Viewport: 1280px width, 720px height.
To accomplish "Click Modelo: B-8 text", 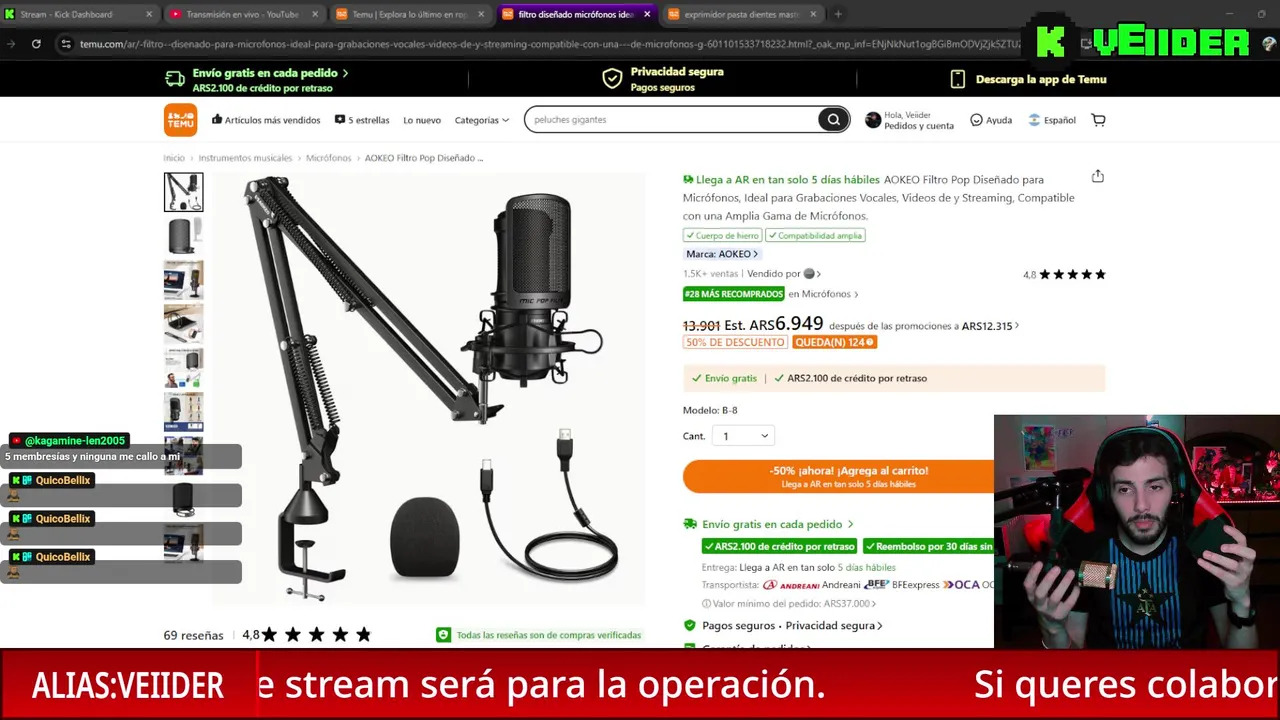I will (x=710, y=410).
